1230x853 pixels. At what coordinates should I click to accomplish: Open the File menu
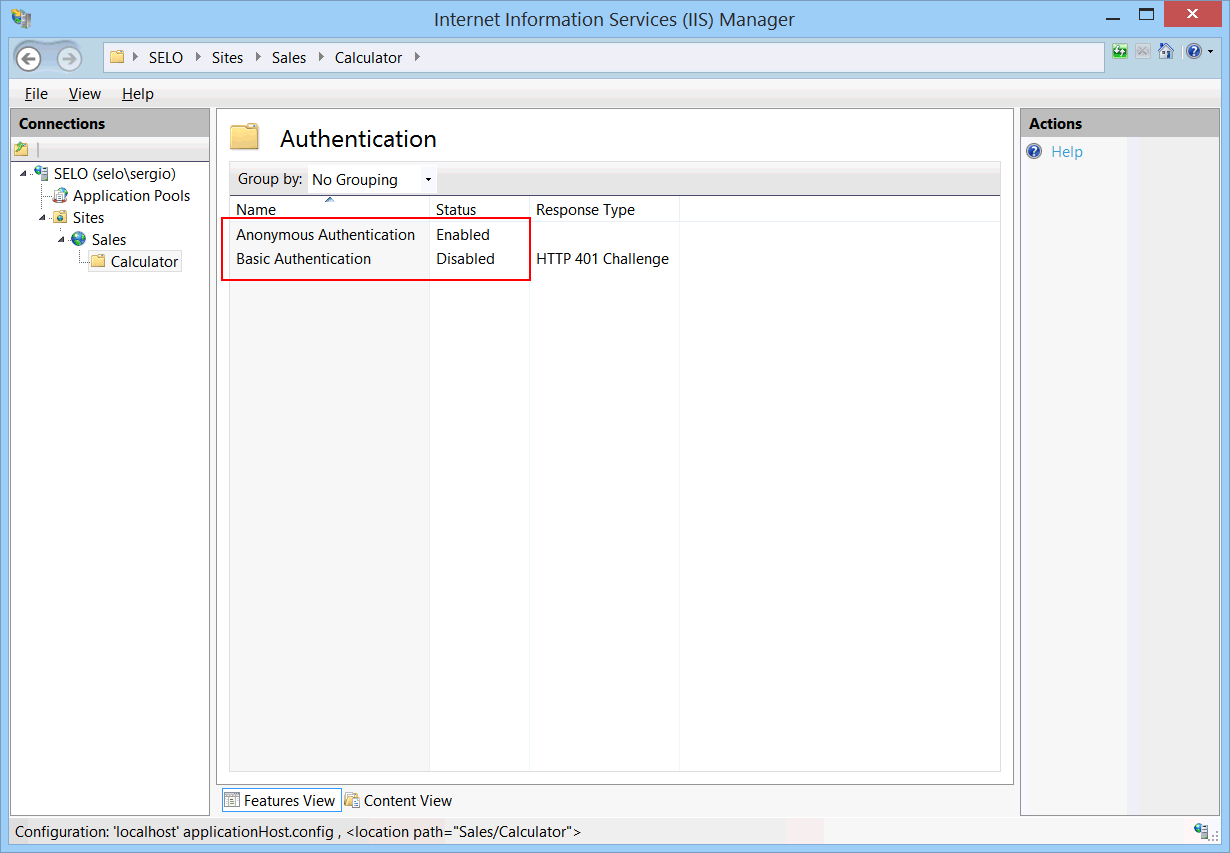point(36,94)
